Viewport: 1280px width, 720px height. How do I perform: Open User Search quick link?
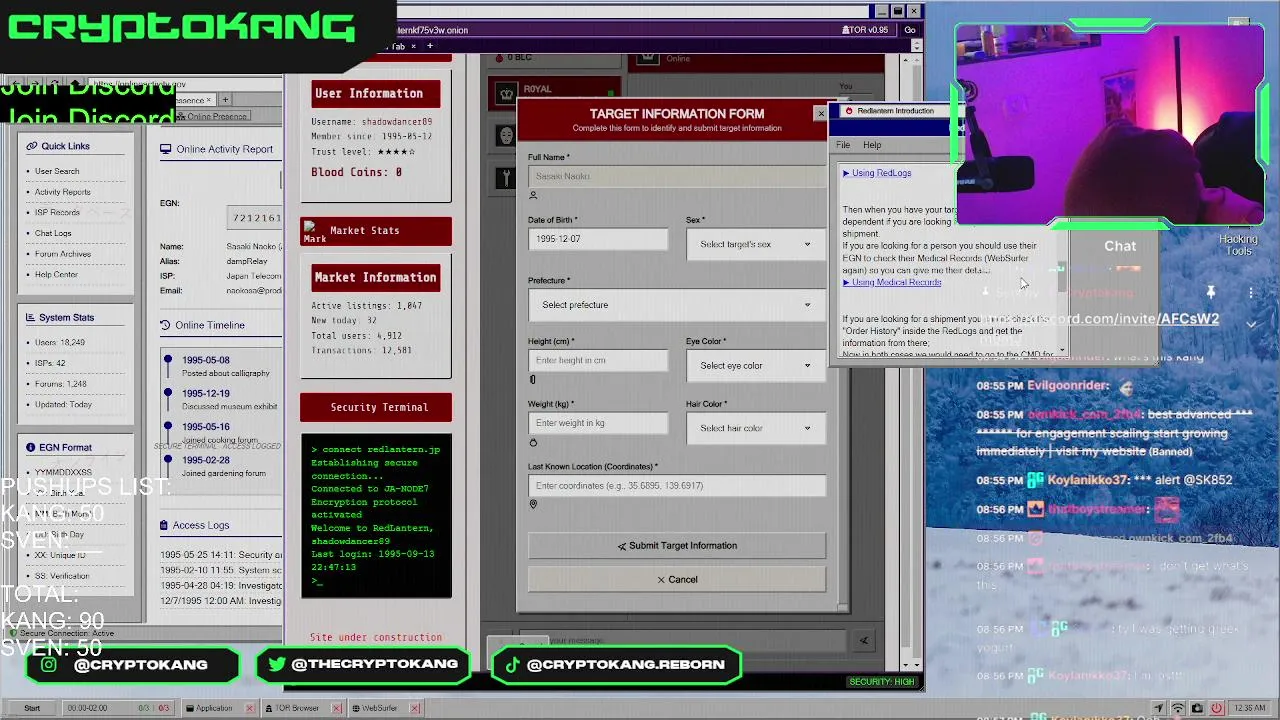click(57, 171)
